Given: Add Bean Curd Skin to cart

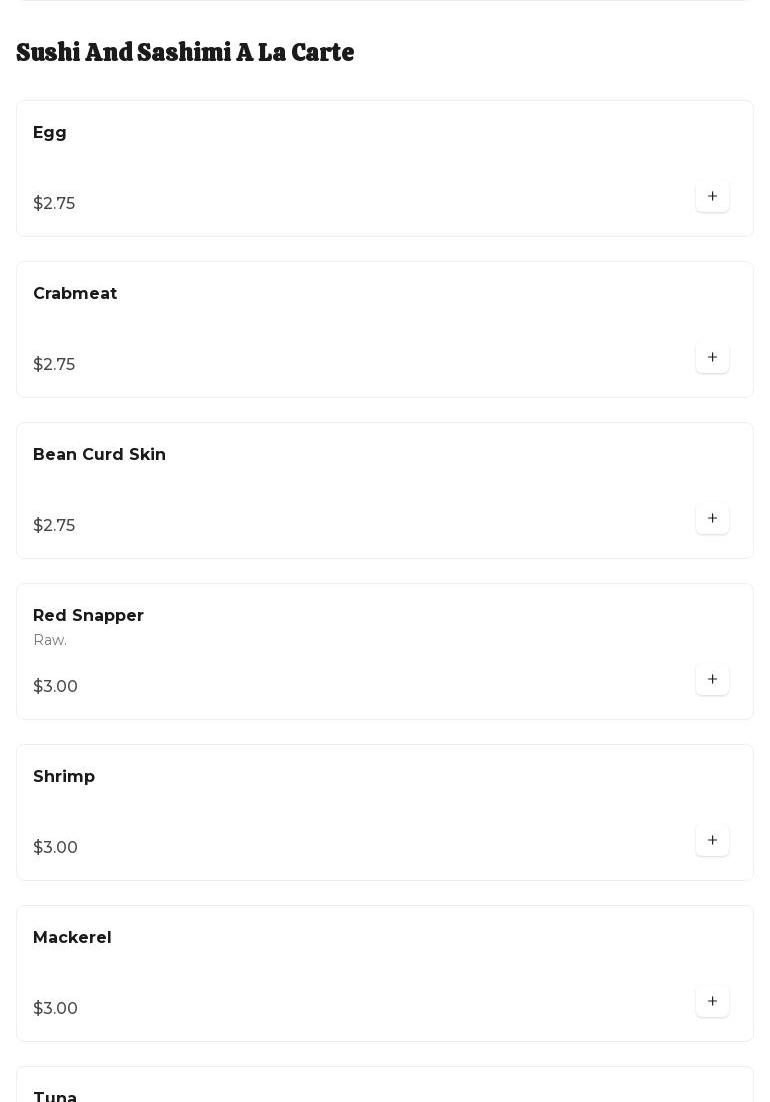Looking at the screenshot, I should (712, 519).
